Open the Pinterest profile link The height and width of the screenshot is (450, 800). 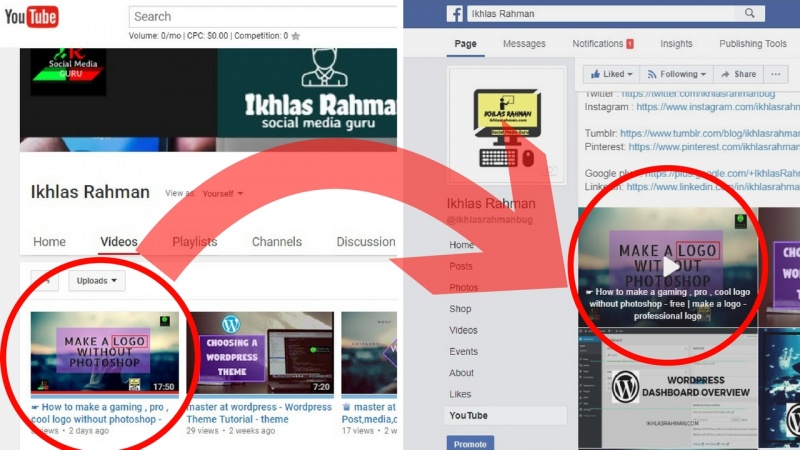714,147
